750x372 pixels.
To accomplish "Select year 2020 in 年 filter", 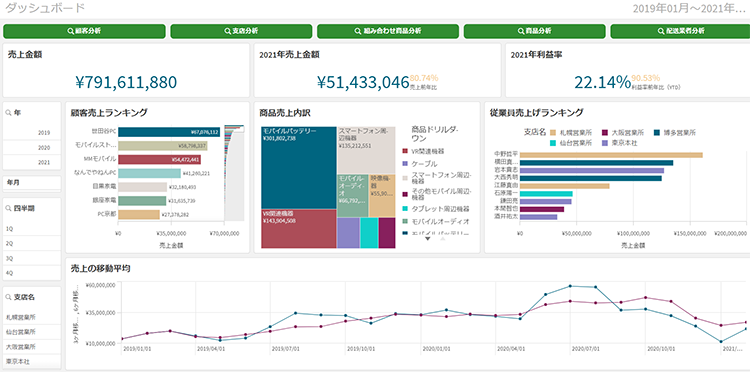I will [32, 148].
